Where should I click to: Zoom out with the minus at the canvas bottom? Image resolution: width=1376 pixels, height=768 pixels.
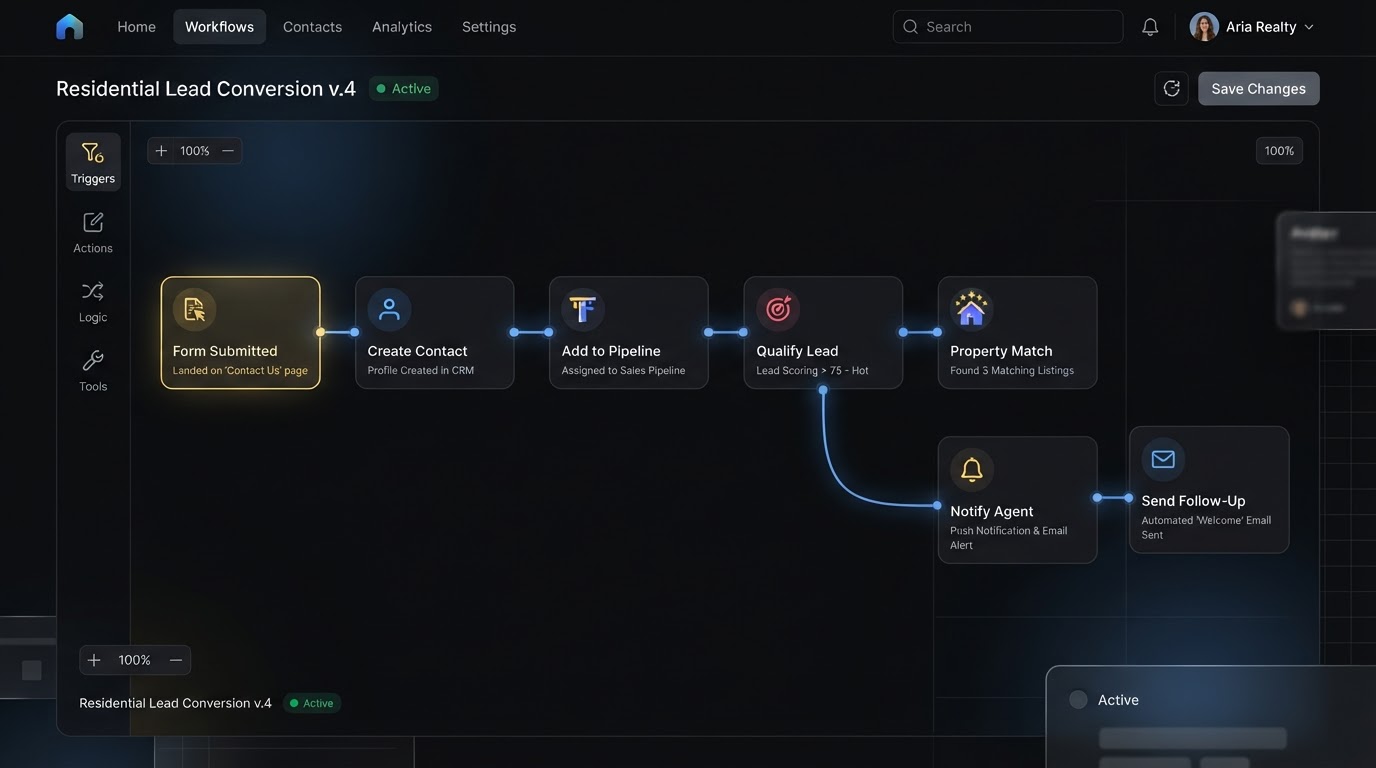(x=176, y=660)
